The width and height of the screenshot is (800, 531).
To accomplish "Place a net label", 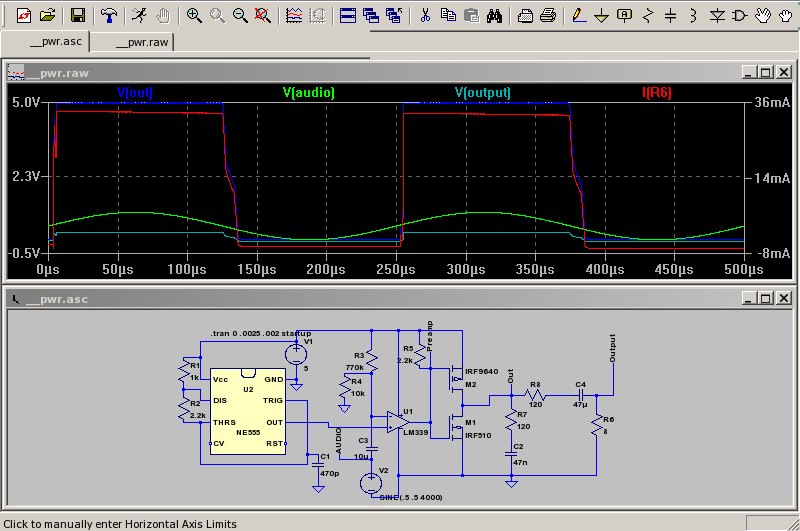I will (624, 15).
